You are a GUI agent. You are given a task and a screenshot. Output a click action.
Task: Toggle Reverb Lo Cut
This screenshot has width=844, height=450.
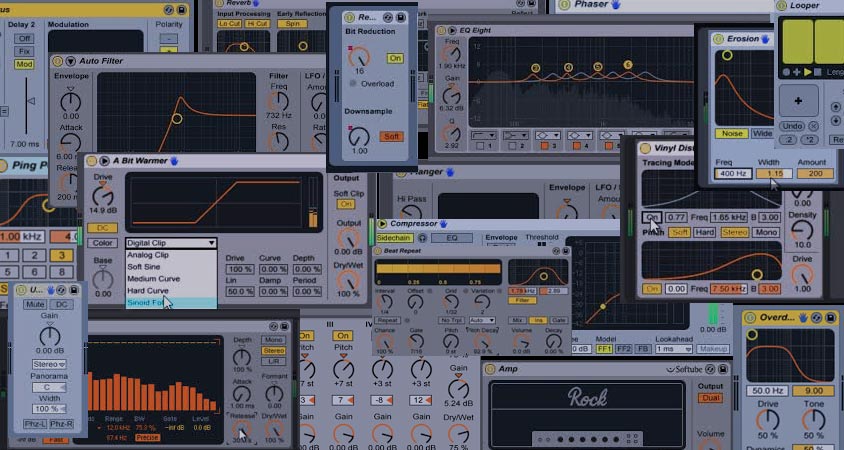229,24
